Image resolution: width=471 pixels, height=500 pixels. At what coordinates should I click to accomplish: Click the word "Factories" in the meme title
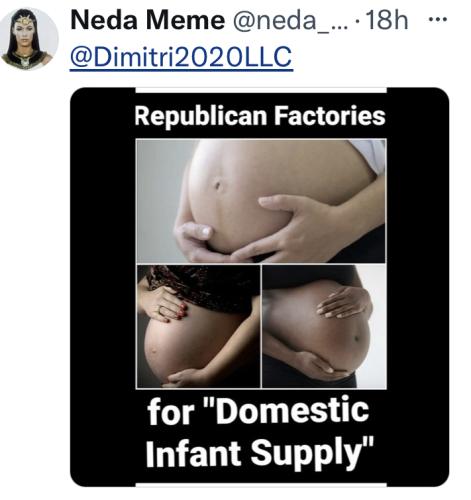point(329,115)
